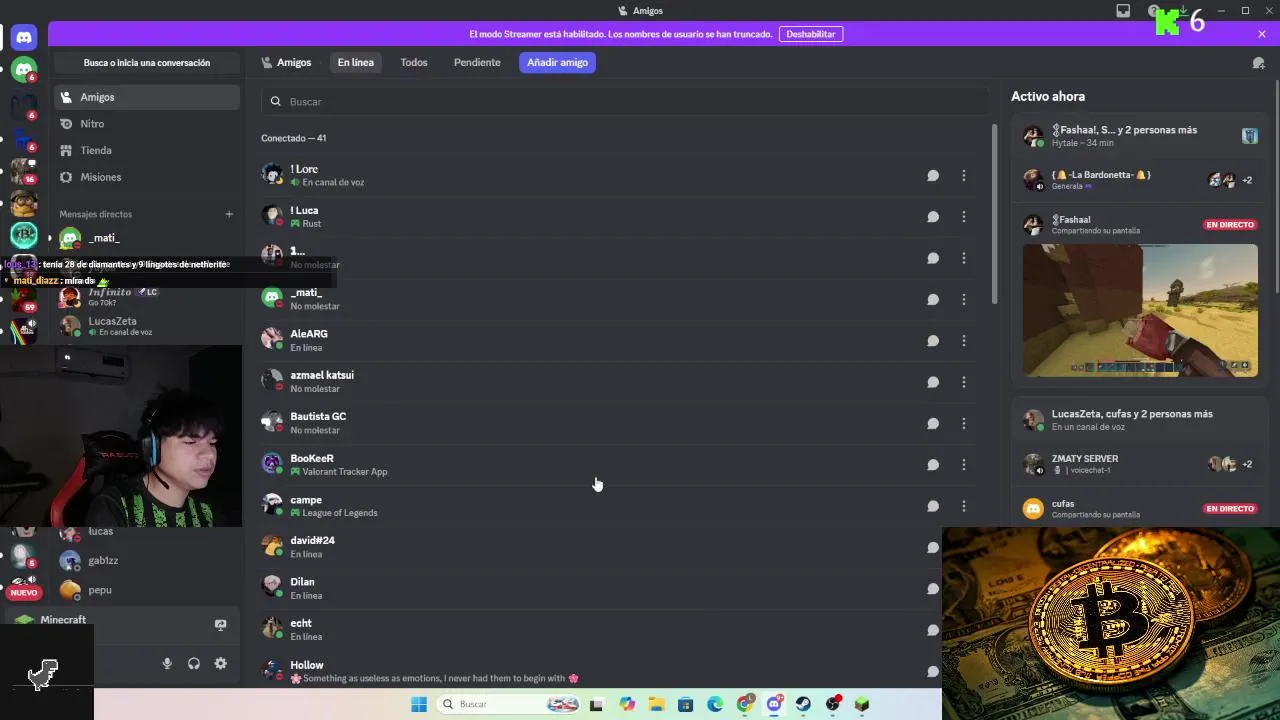This screenshot has width=1280, height=720.
Task: Open _mati_ direct message in sidebar
Action: tap(147, 238)
